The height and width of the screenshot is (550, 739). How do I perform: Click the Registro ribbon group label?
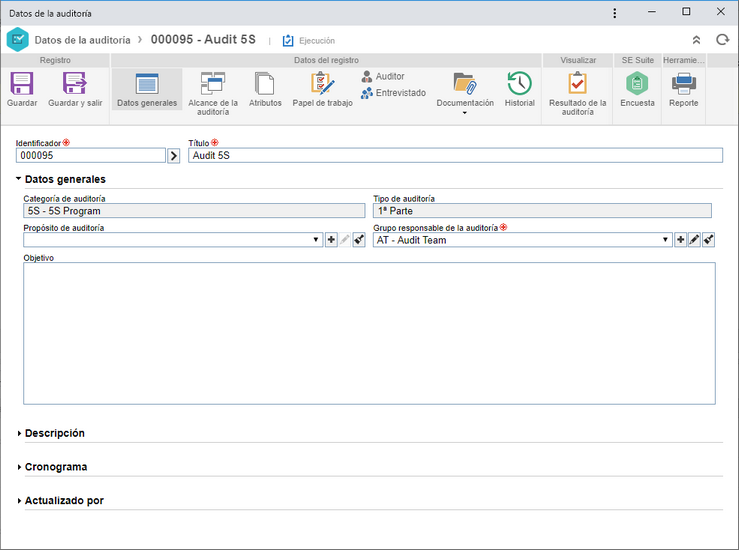click(x=55, y=60)
